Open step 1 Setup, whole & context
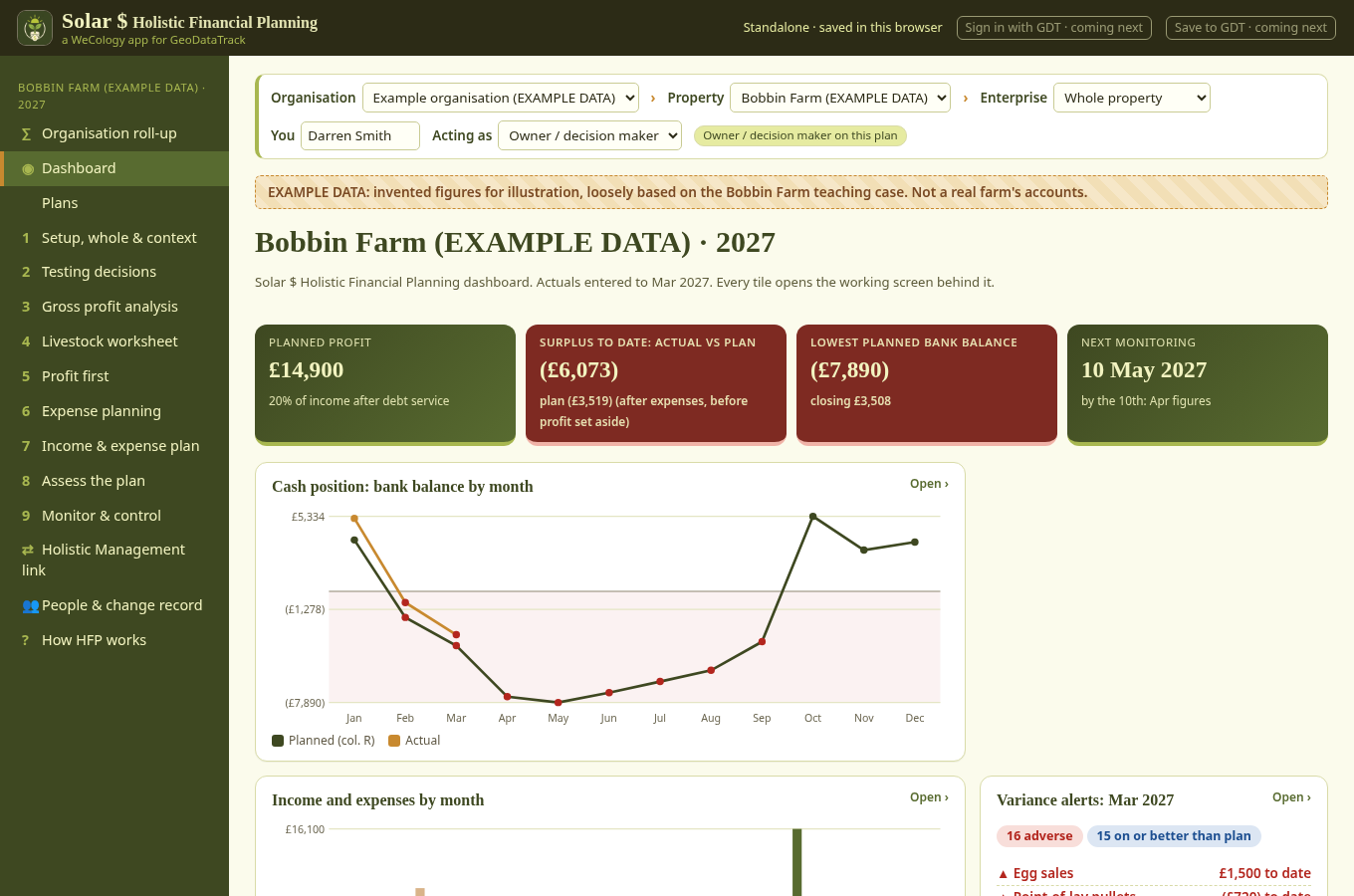The width and height of the screenshot is (1354, 896). pyautogui.click(x=114, y=238)
